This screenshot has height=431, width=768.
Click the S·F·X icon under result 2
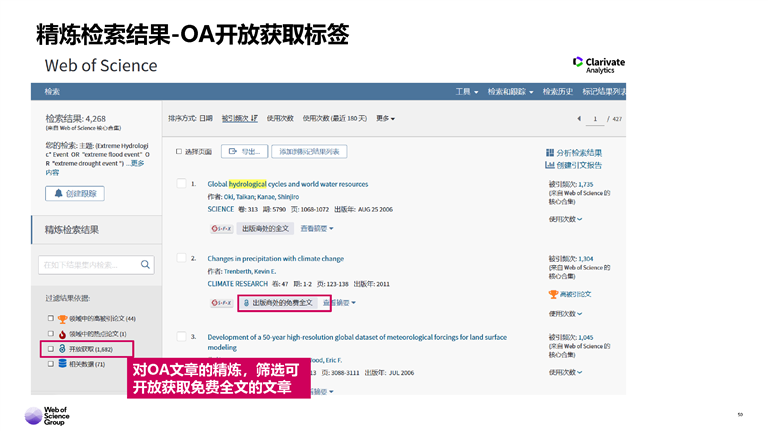click(x=221, y=303)
